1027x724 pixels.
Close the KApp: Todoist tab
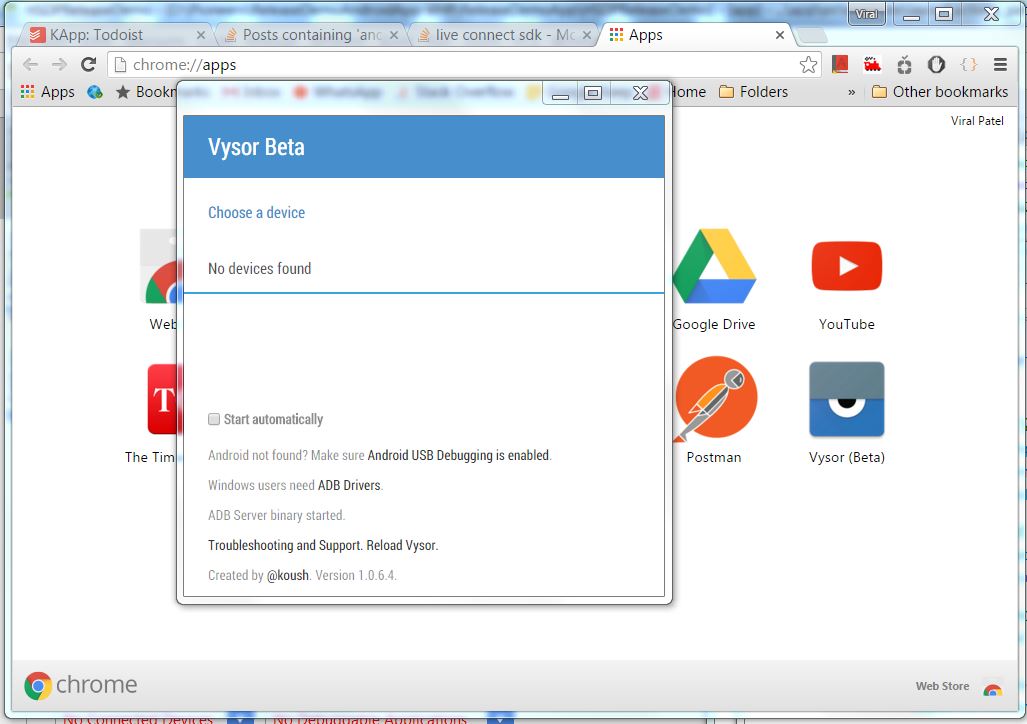point(201,35)
